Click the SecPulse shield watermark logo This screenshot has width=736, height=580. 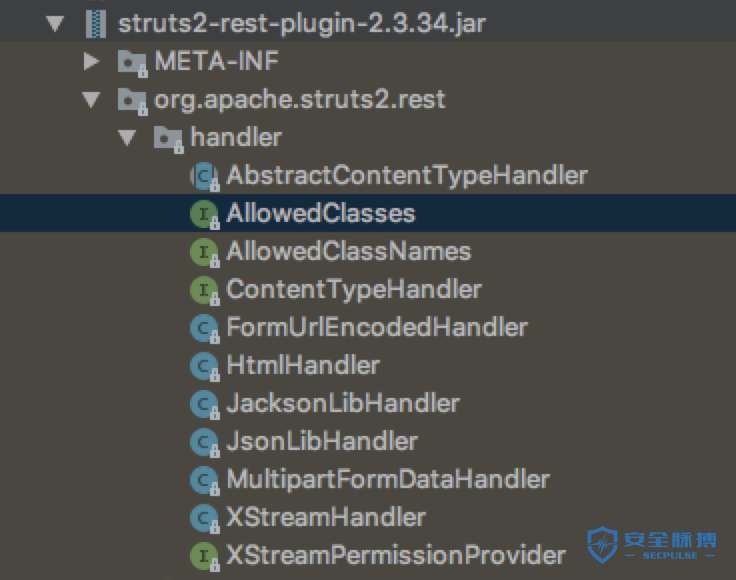pos(603,546)
